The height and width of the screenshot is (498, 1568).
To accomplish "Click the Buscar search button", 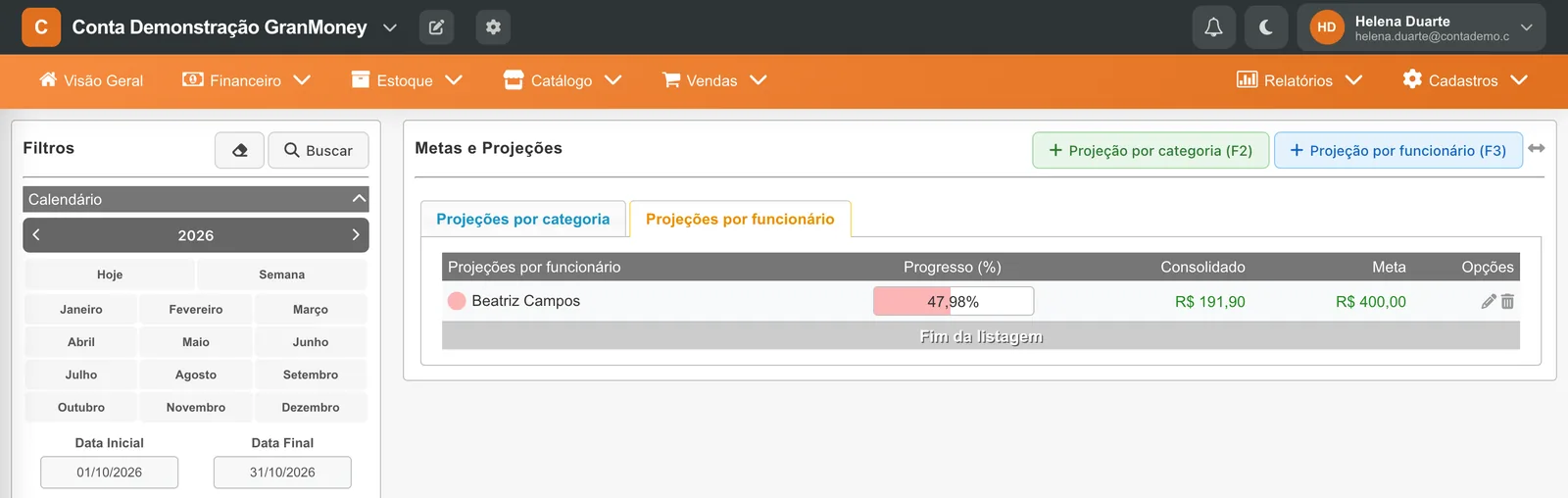I will point(318,150).
